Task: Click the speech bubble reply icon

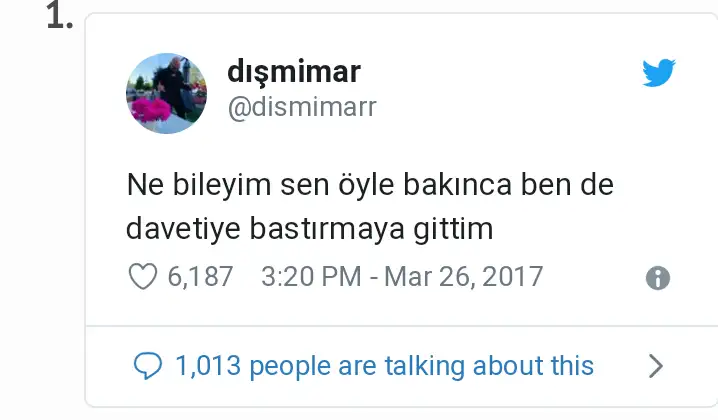Action: coord(147,366)
